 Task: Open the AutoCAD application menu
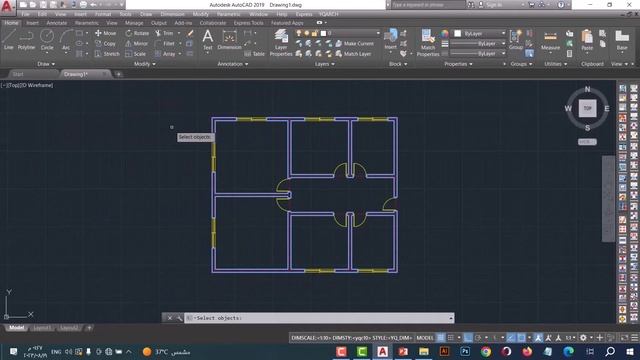(7, 7)
